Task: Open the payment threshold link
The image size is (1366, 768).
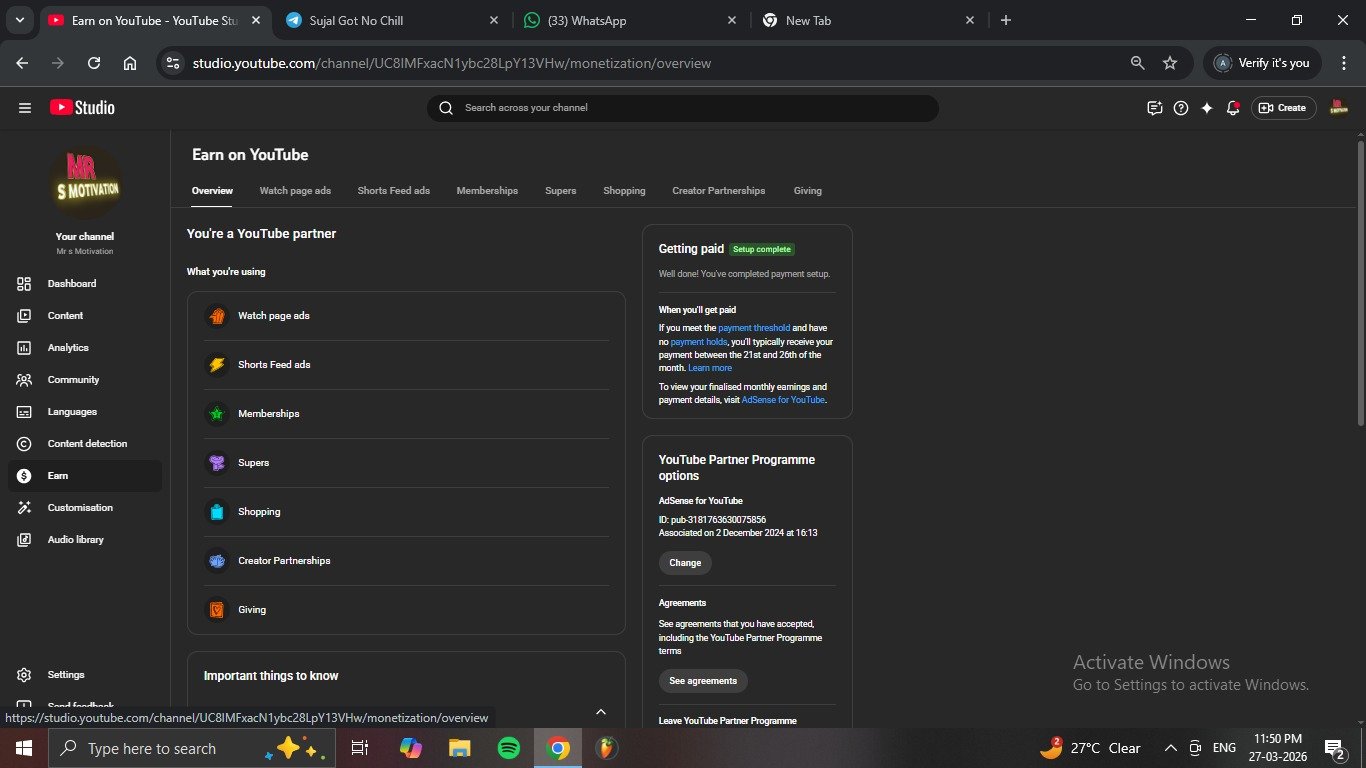Action: coord(754,328)
